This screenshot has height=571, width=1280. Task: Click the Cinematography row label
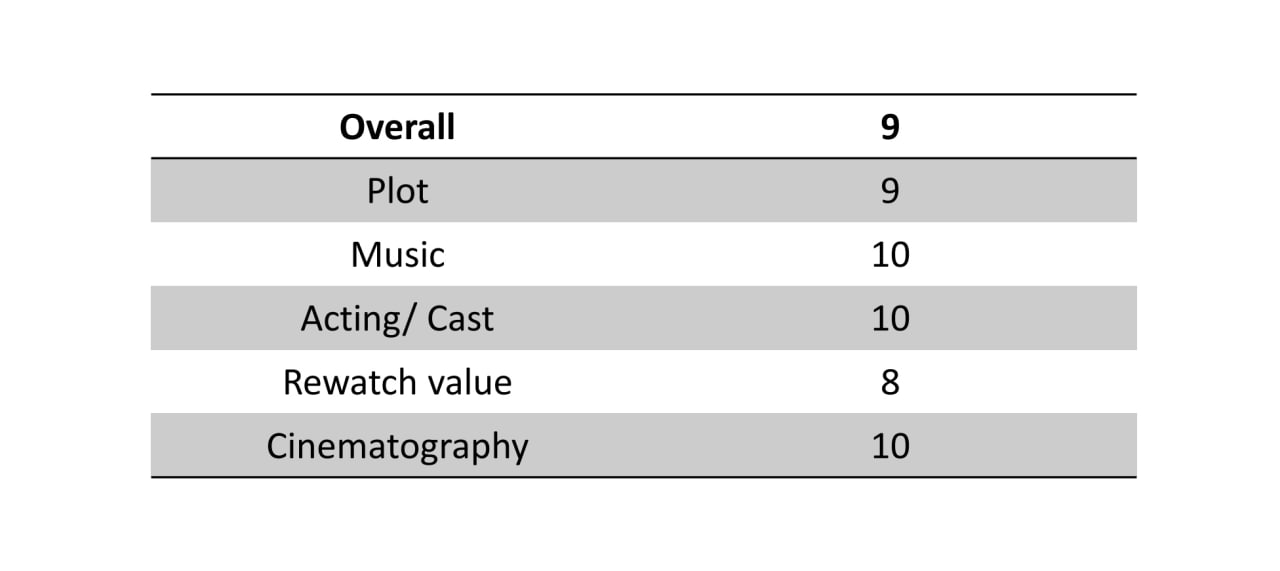pyautogui.click(x=397, y=446)
